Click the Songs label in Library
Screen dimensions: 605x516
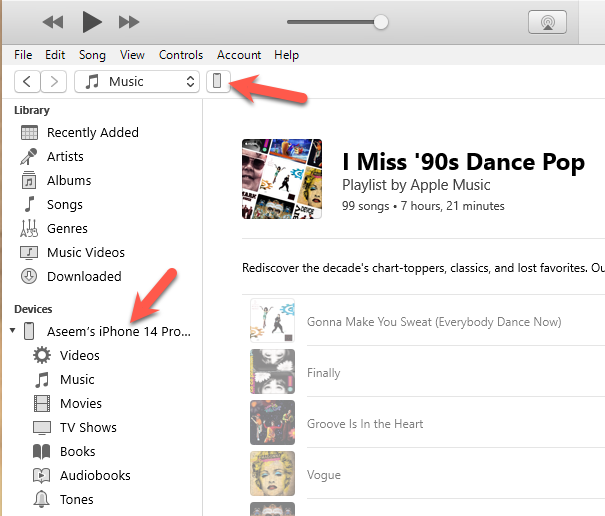65,205
